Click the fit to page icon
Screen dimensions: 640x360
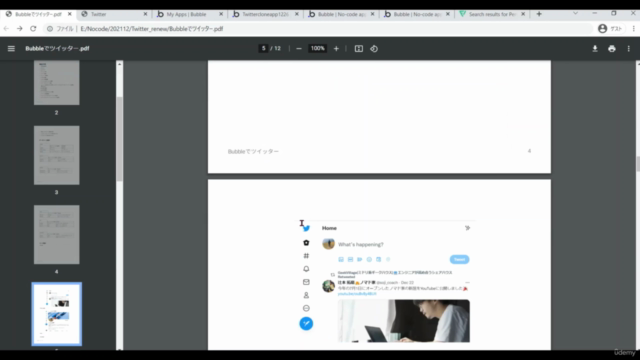point(359,49)
